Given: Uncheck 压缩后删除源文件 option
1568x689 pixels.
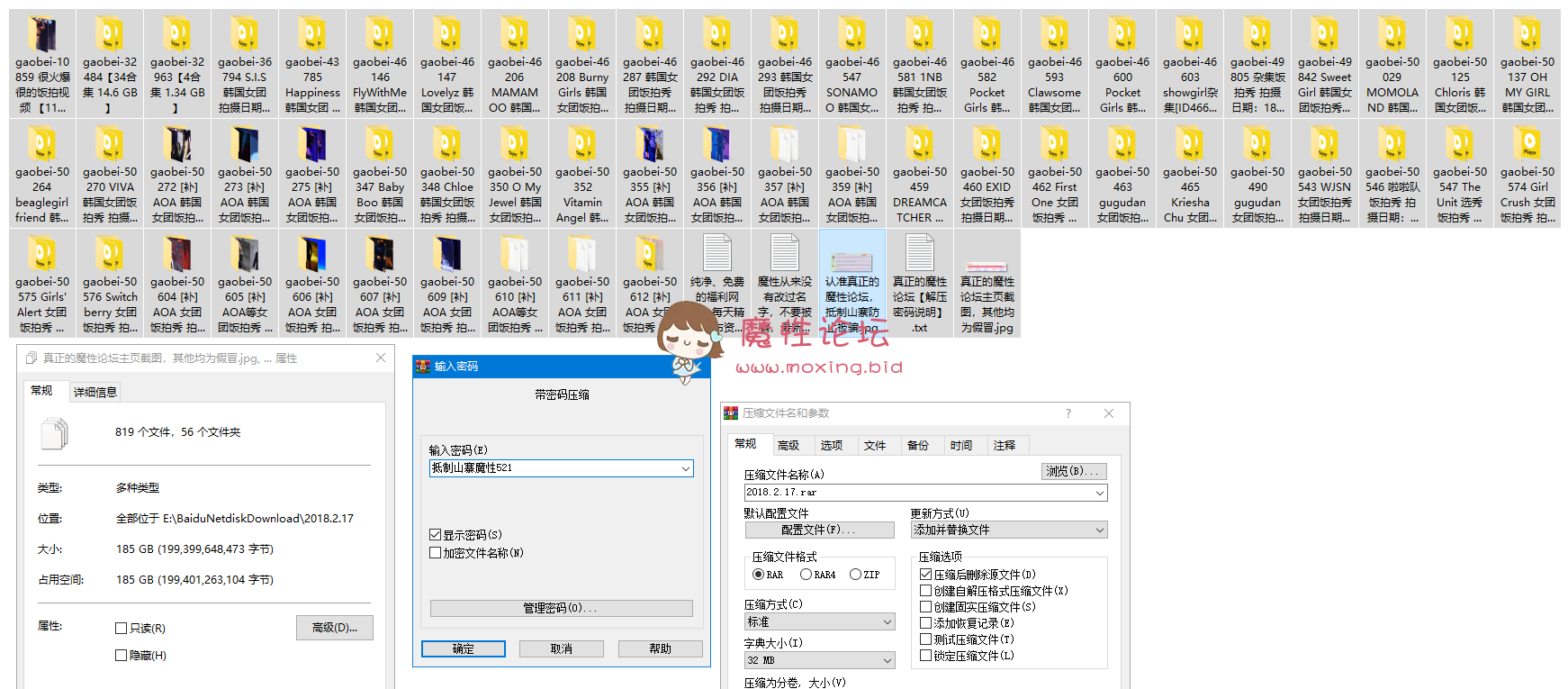Looking at the screenshot, I should coord(925,575).
